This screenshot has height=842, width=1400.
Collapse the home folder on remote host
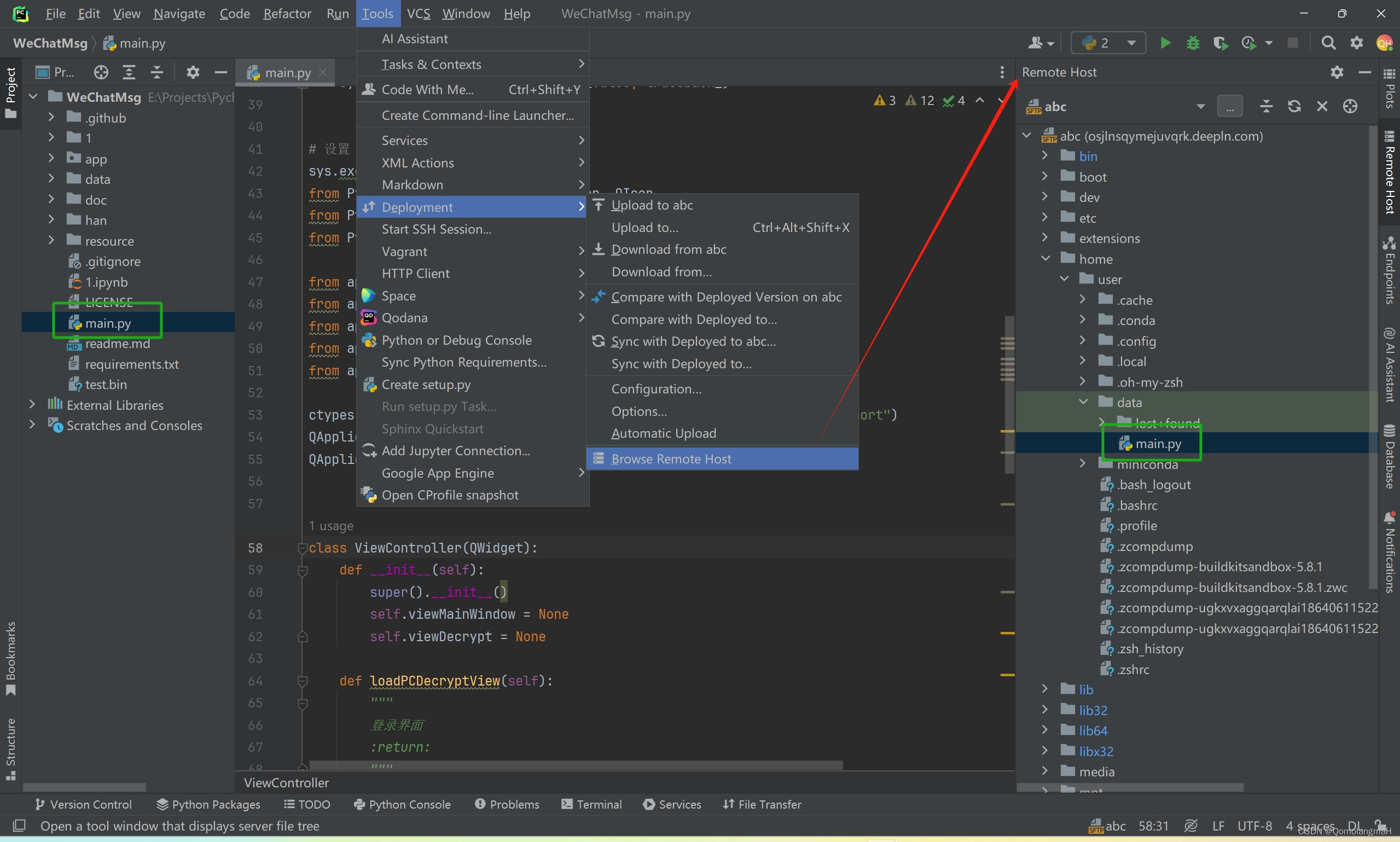click(x=1045, y=258)
